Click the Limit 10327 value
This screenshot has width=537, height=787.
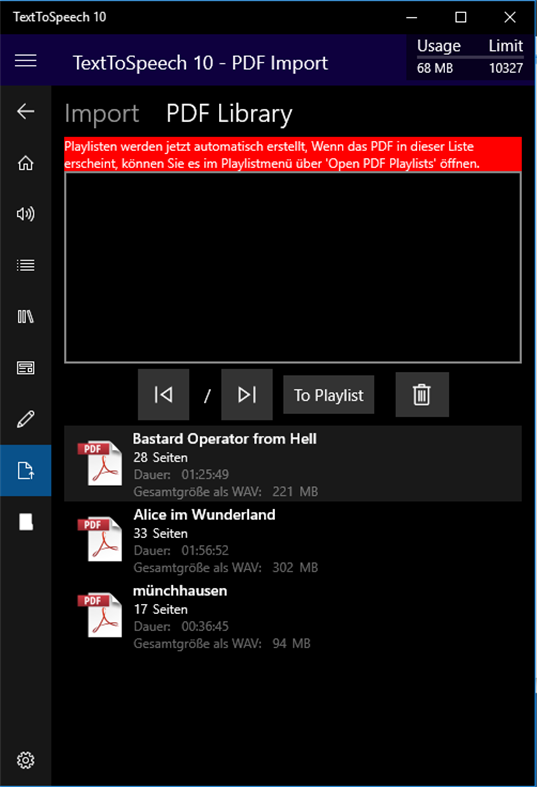(x=506, y=68)
